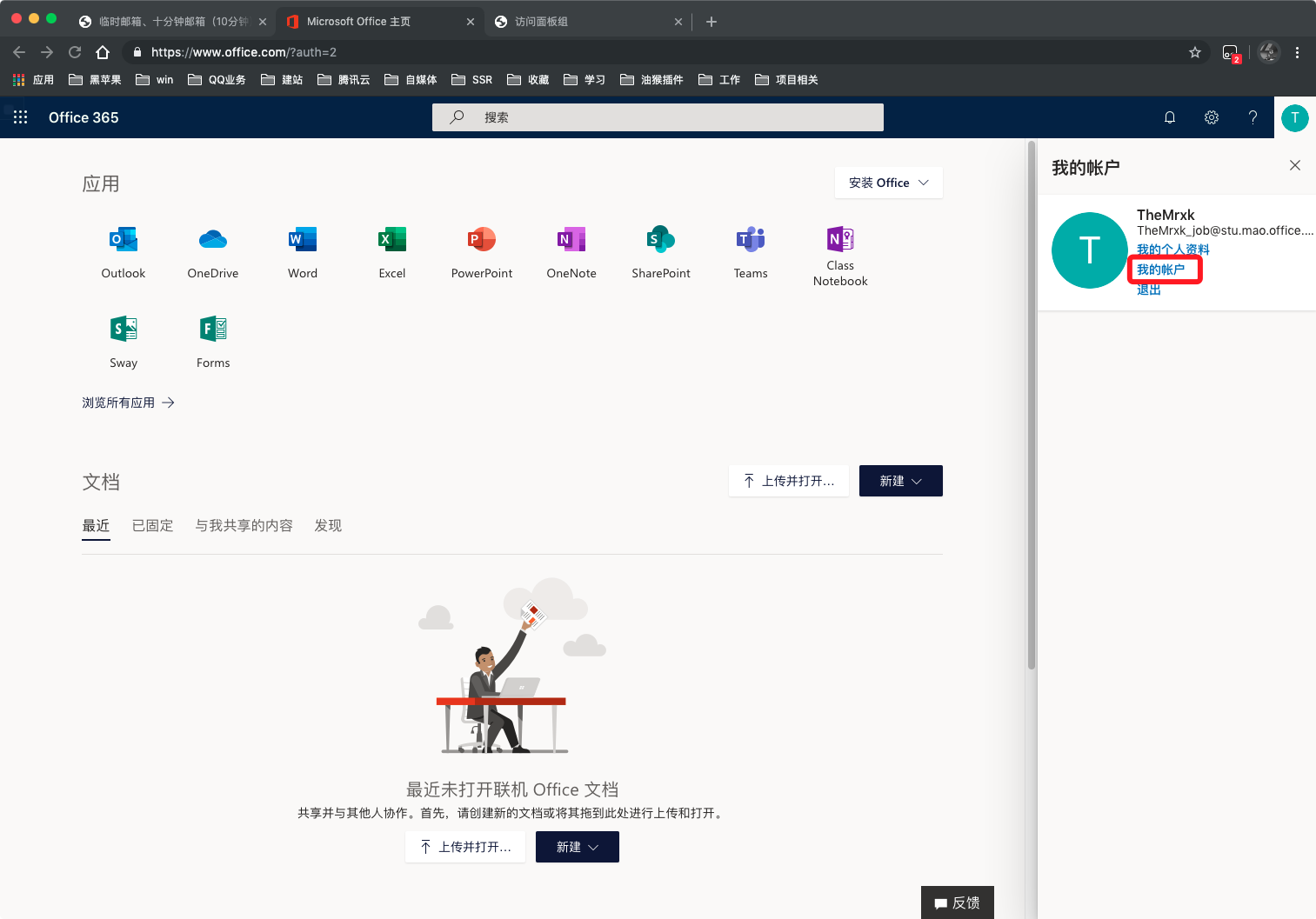The image size is (1316, 919).
Task: Open the 收藏 bookmark folder
Action: [x=528, y=80]
